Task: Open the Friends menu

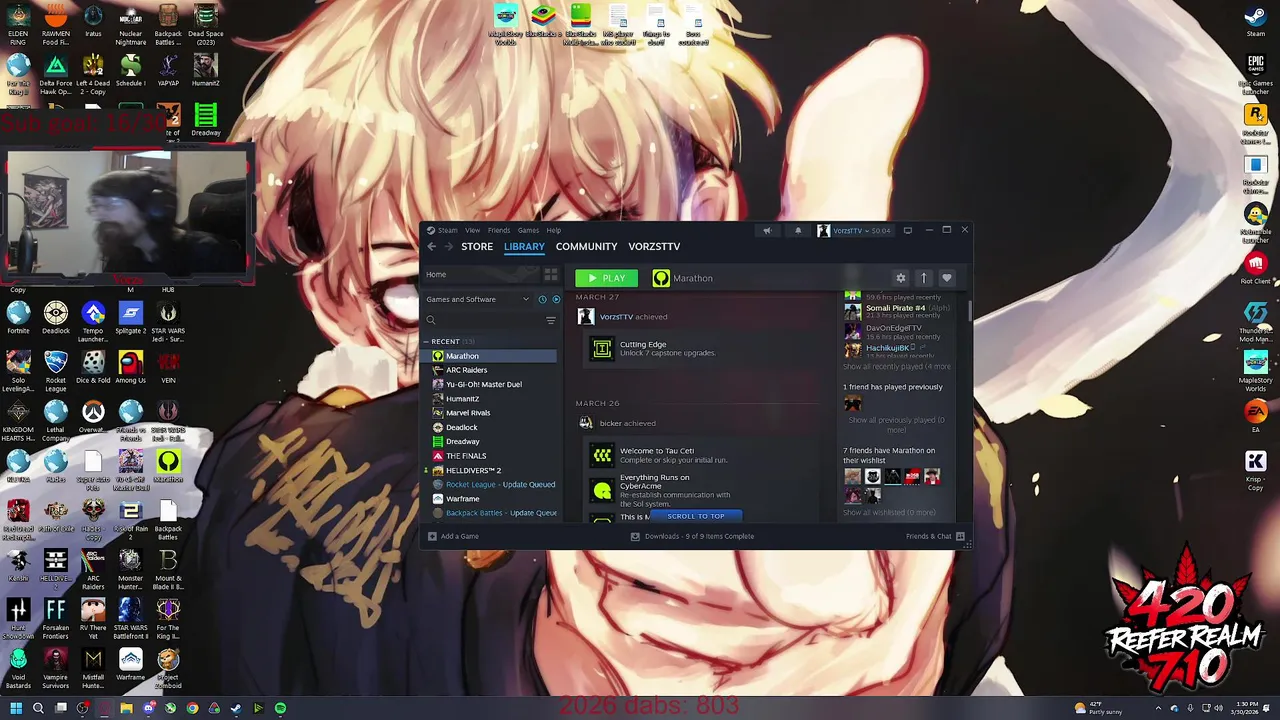Action: click(x=499, y=231)
